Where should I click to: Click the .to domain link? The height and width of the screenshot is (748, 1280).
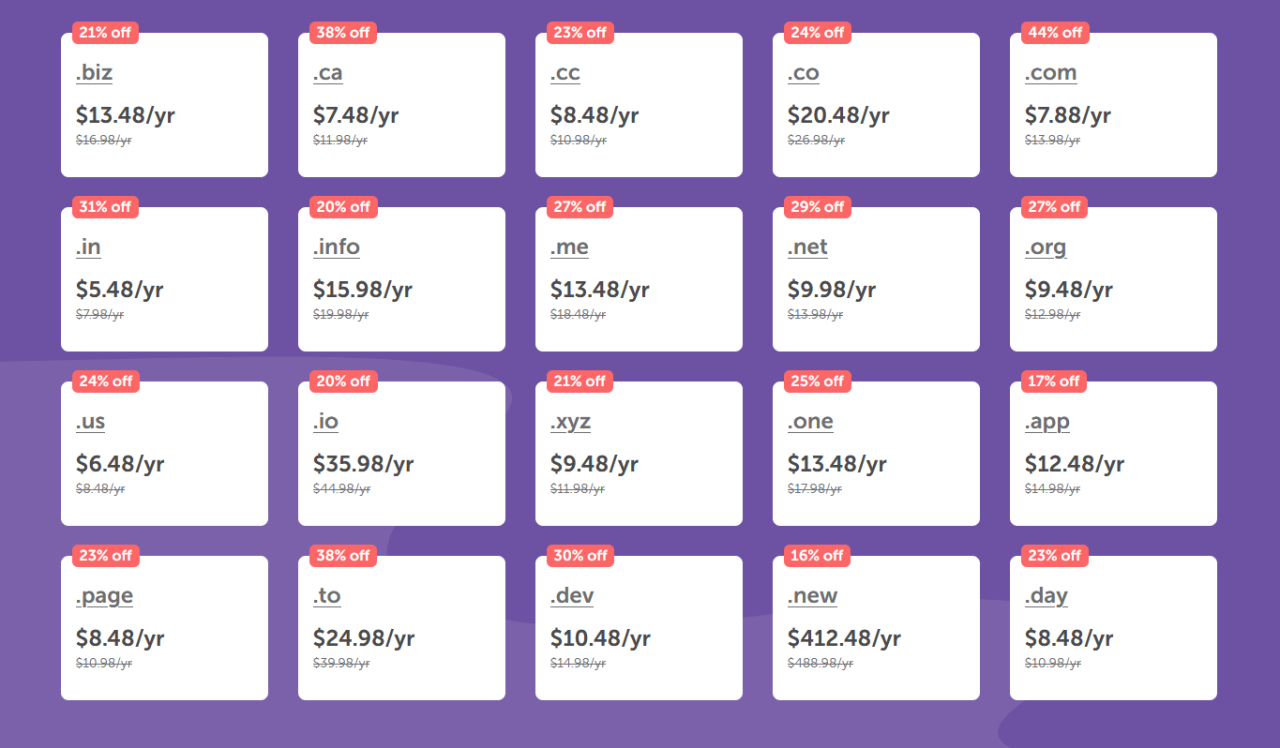pos(327,596)
